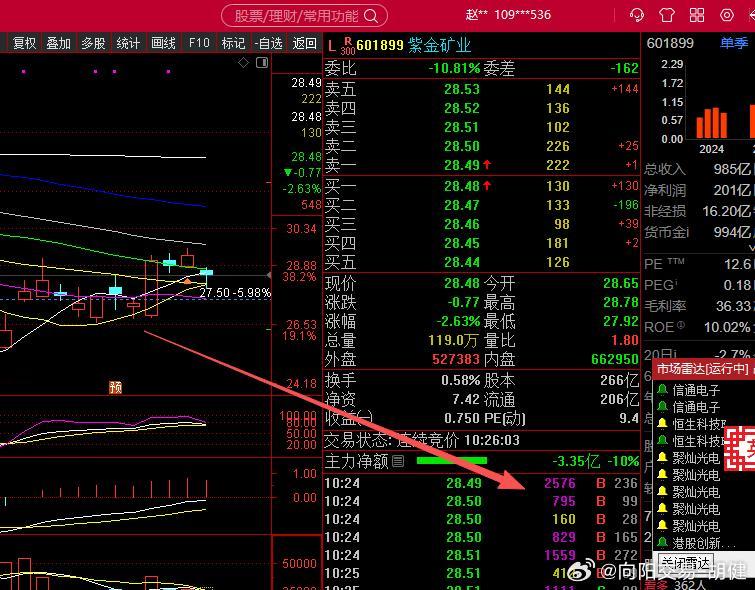Image resolution: width=755 pixels, height=590 pixels.
Task: Open the skin (shirt) icon
Action: 667,15
